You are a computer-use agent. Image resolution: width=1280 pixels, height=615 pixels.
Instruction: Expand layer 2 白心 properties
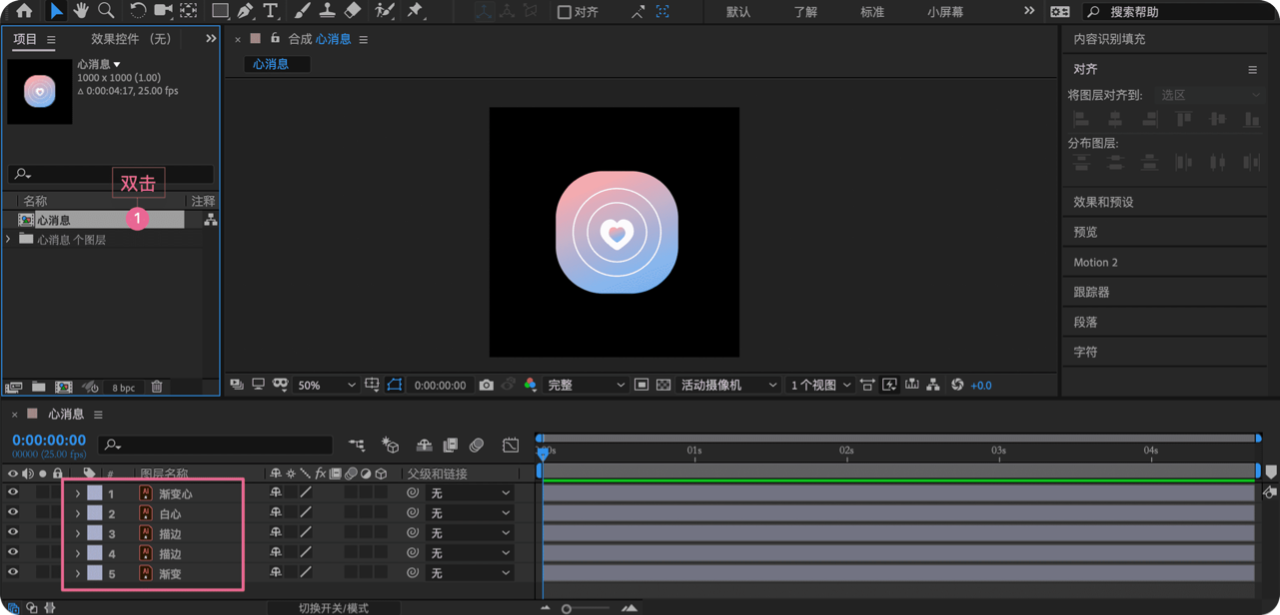tap(78, 514)
